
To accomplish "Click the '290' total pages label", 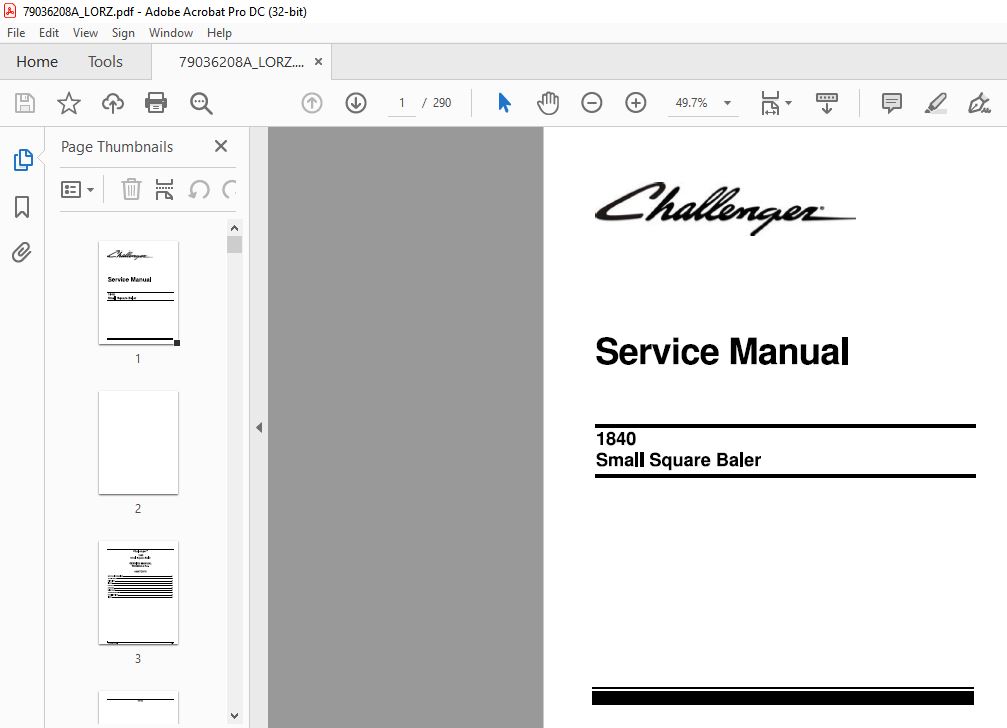I will point(442,103).
